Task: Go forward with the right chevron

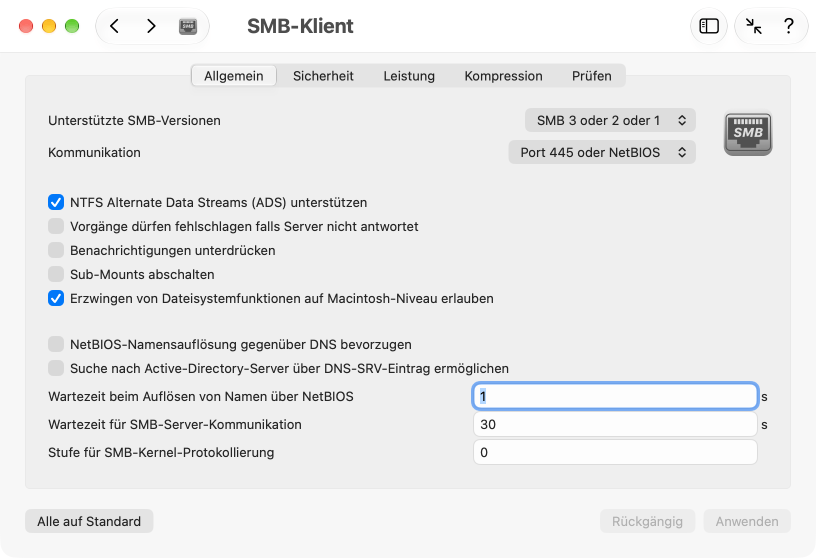Action: 151,26
